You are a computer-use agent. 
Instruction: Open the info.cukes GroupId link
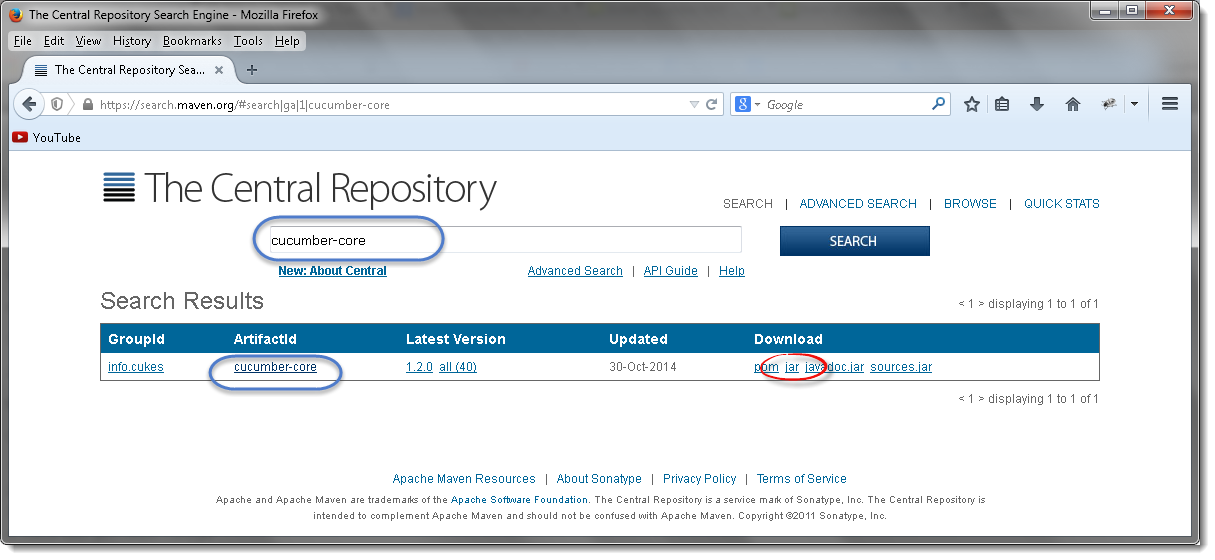click(x=136, y=367)
